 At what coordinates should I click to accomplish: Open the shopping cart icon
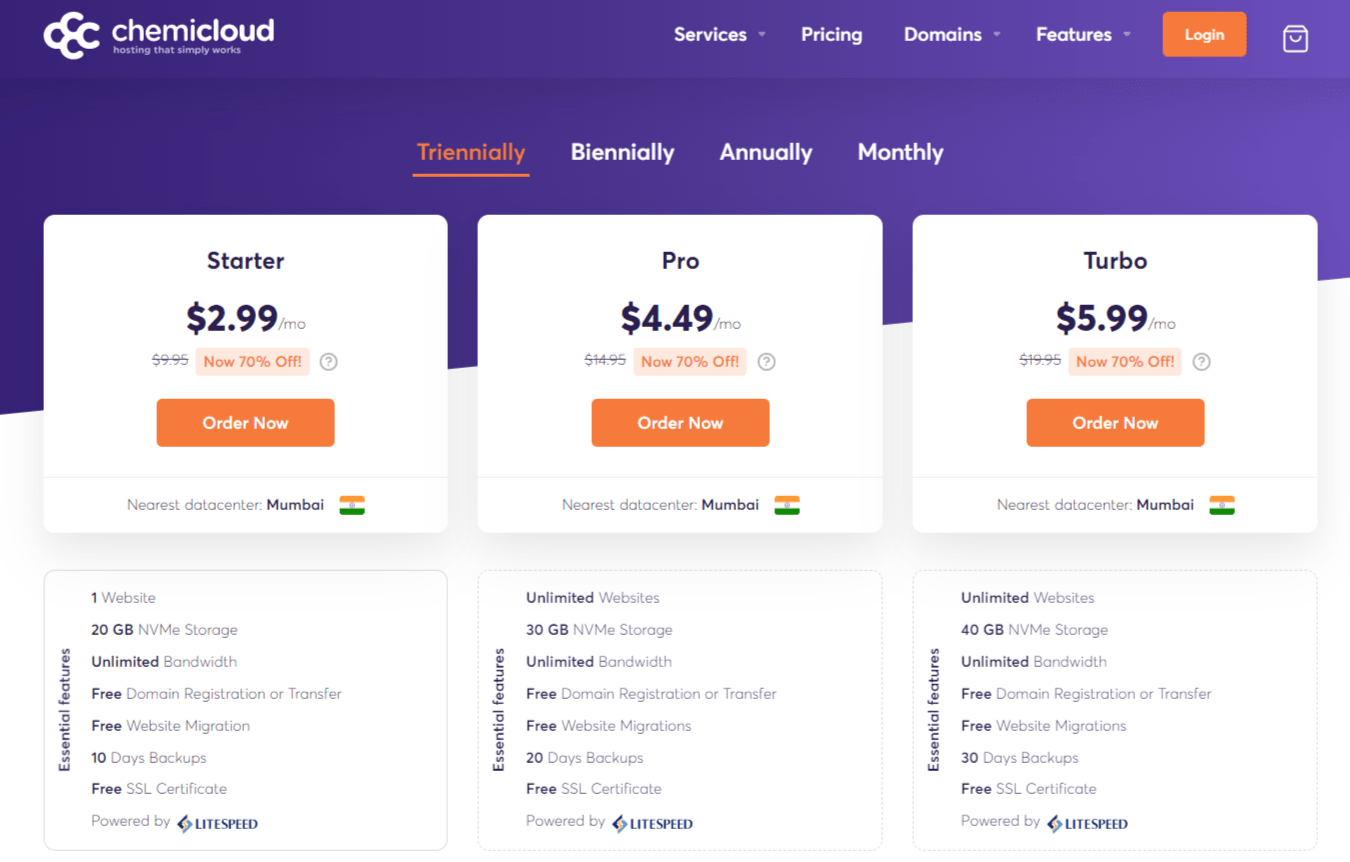1295,38
